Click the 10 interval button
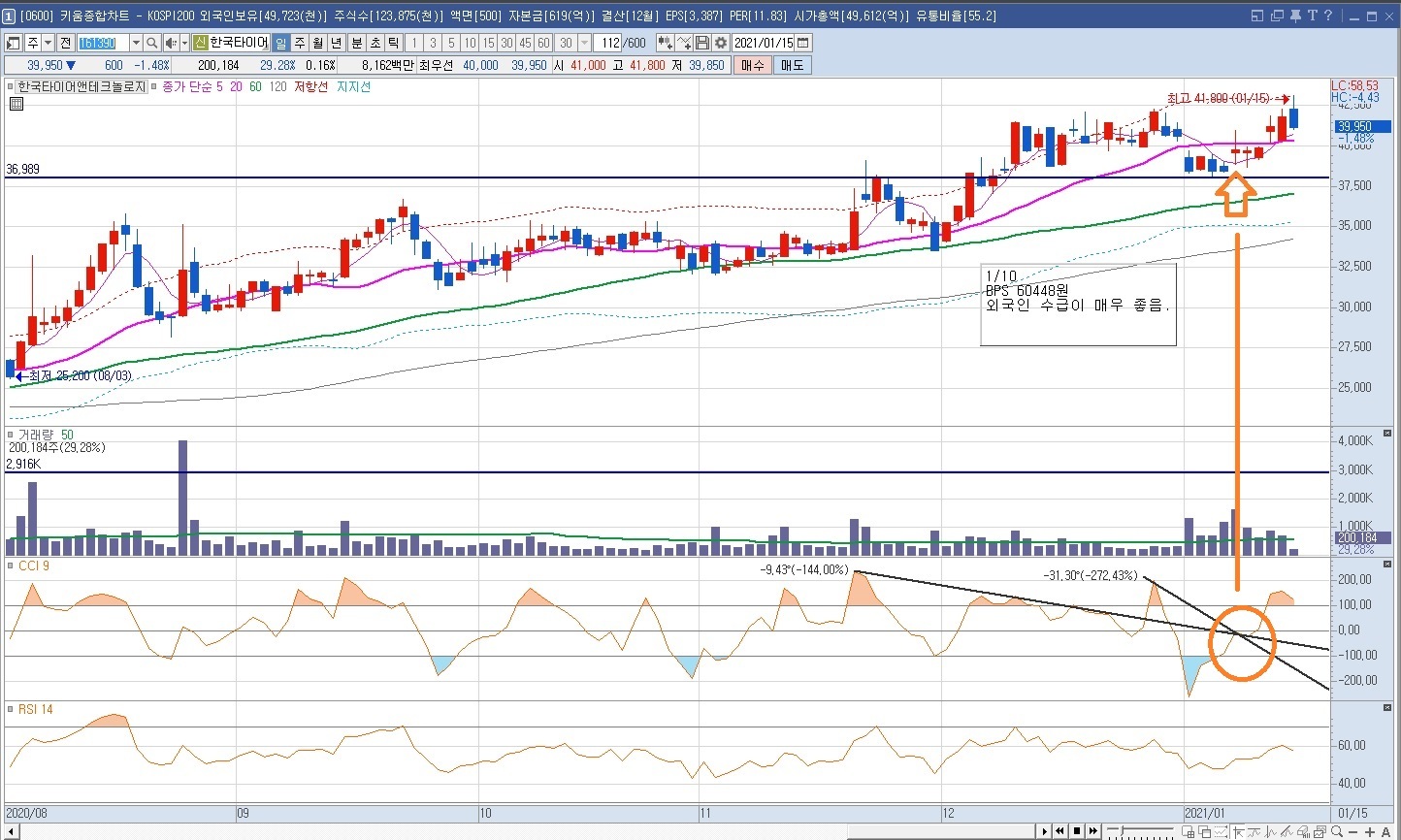This screenshot has height=840, width=1401. 470,43
